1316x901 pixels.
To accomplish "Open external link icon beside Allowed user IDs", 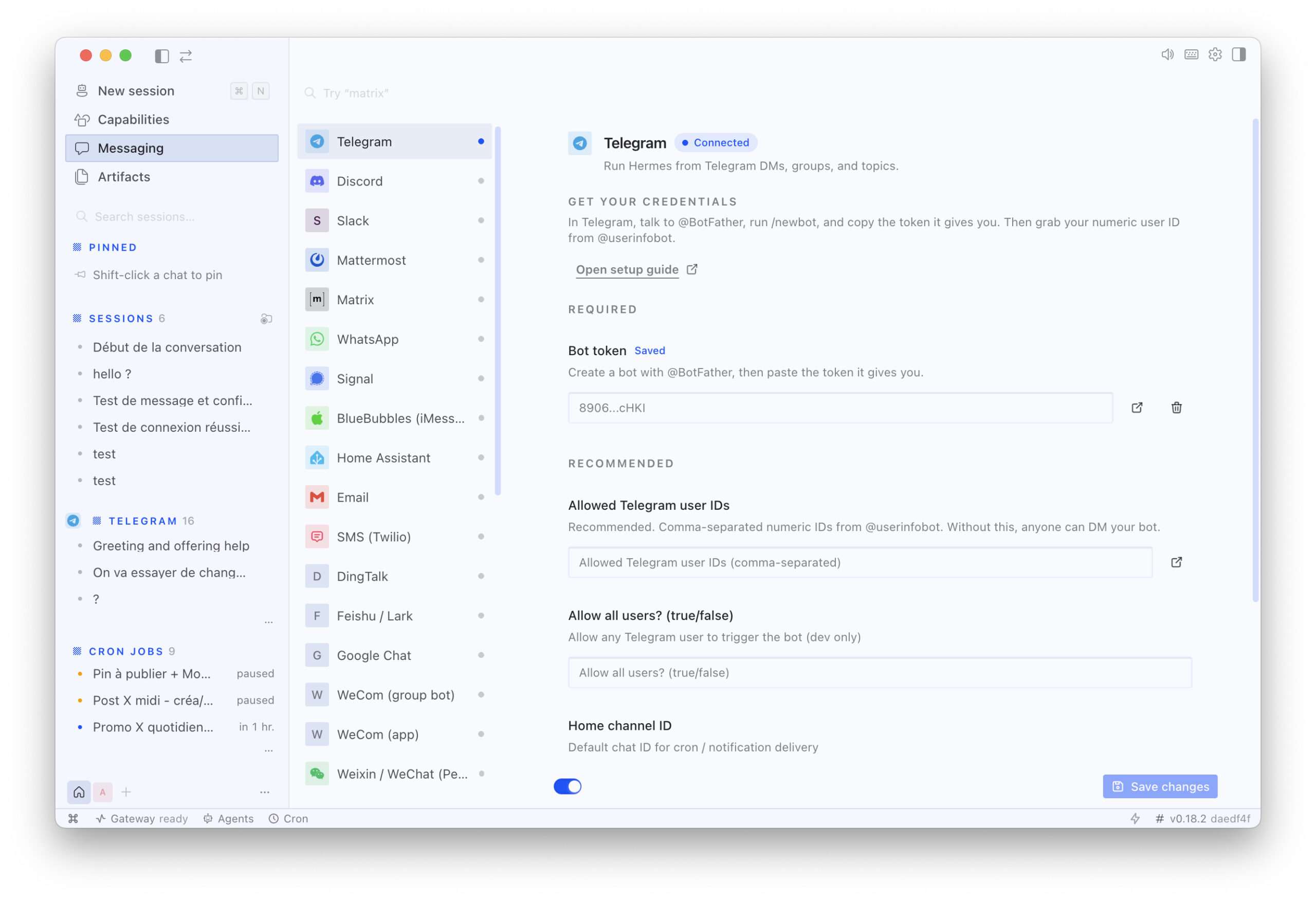I will point(1177,562).
